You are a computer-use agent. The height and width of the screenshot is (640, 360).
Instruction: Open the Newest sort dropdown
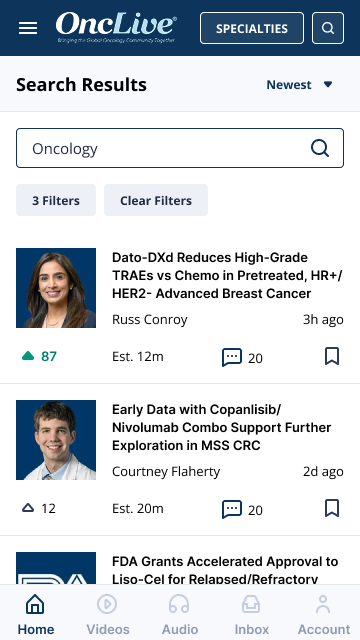(x=300, y=84)
